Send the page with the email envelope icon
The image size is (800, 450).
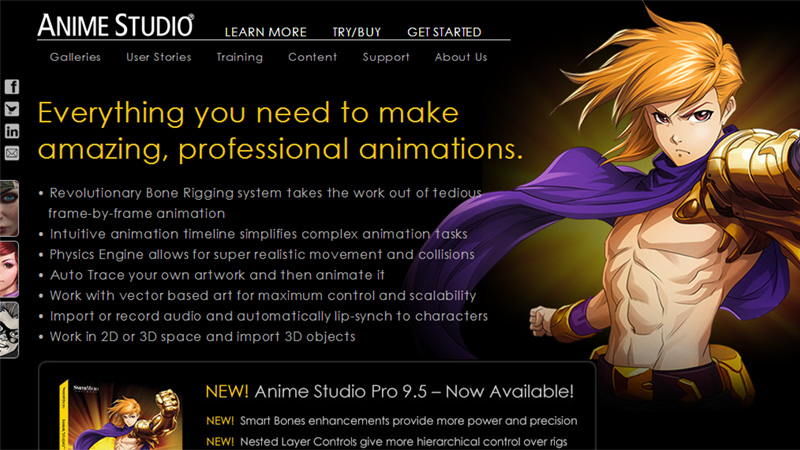pos(12,153)
